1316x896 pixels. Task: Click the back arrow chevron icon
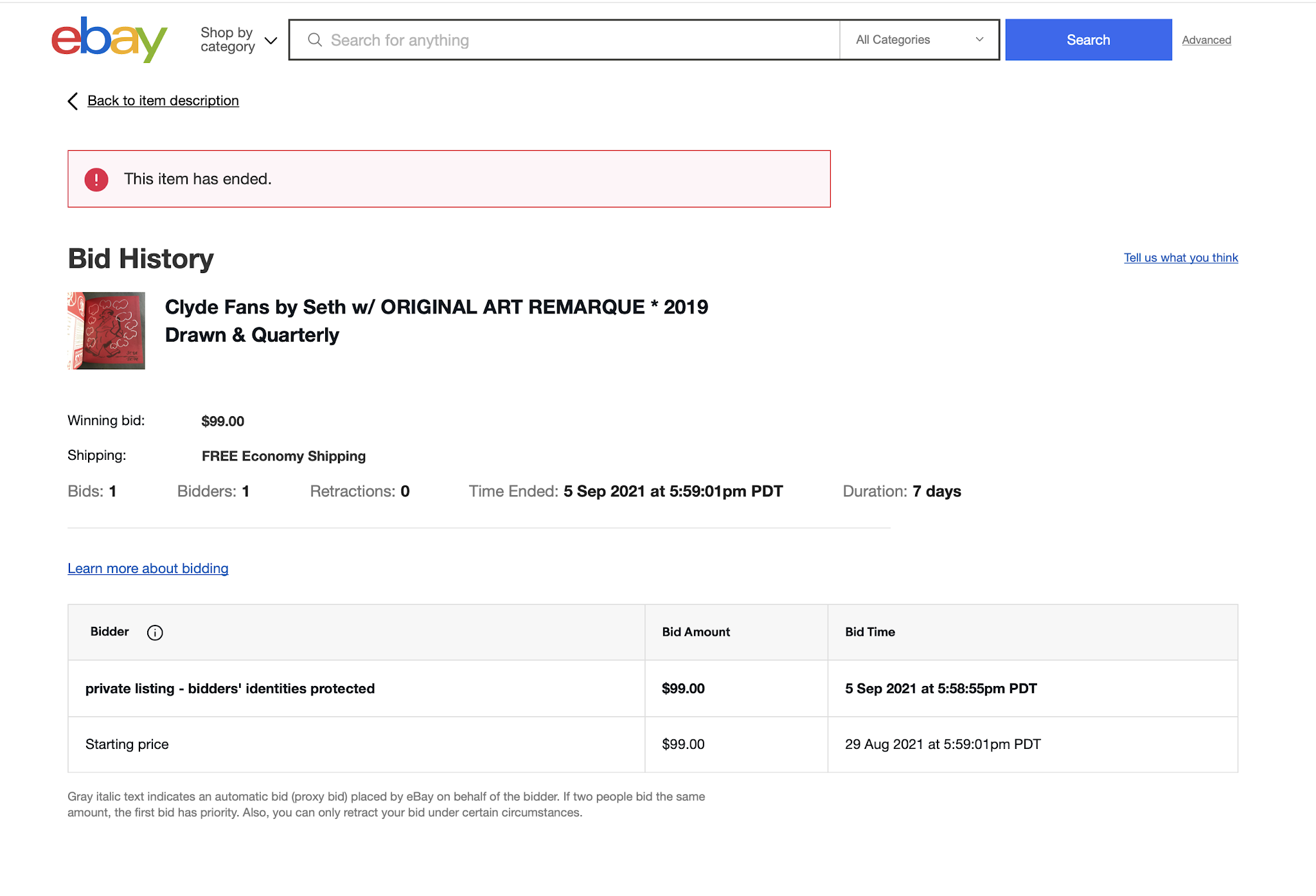click(x=73, y=101)
